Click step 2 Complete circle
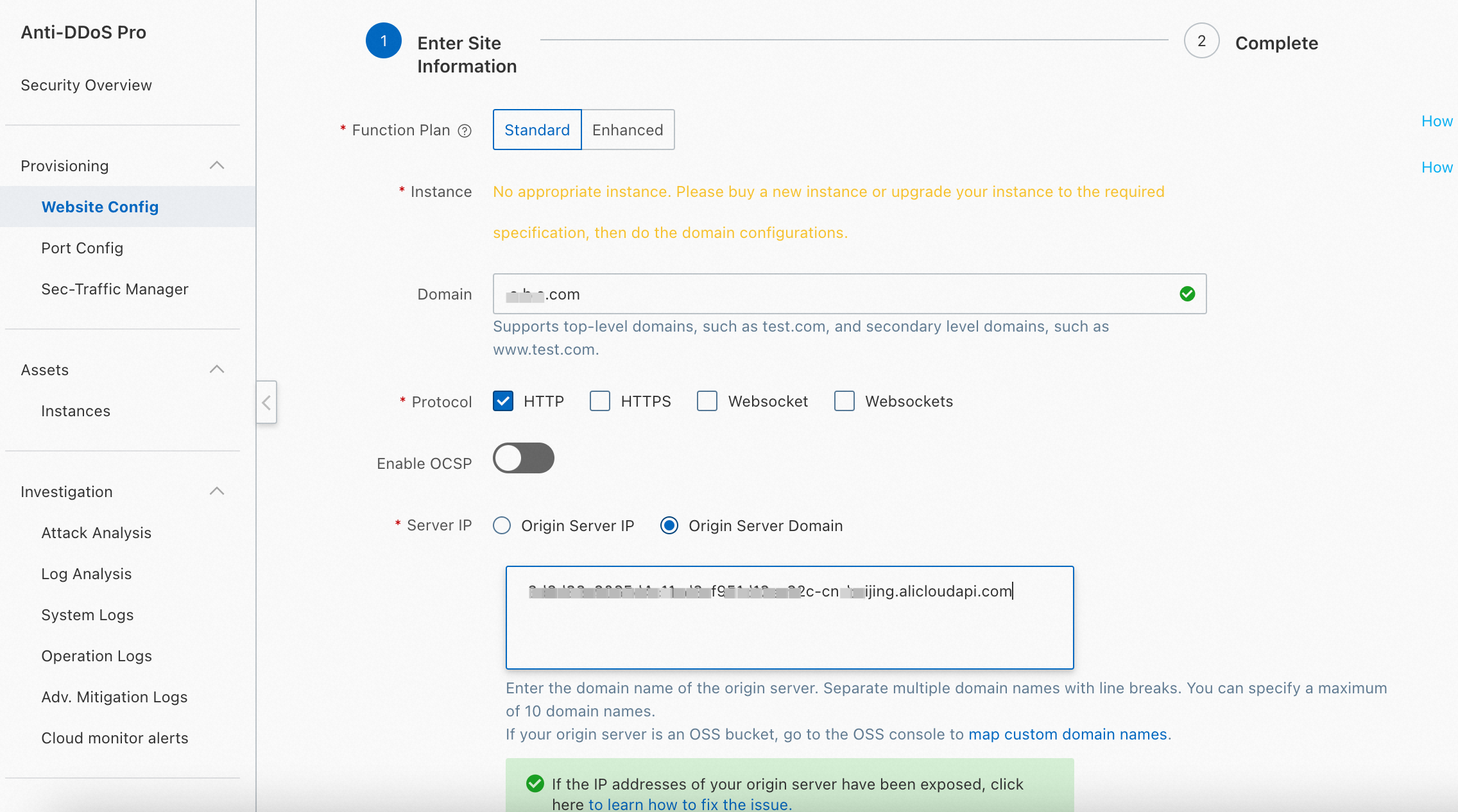1458x812 pixels. tap(1201, 41)
